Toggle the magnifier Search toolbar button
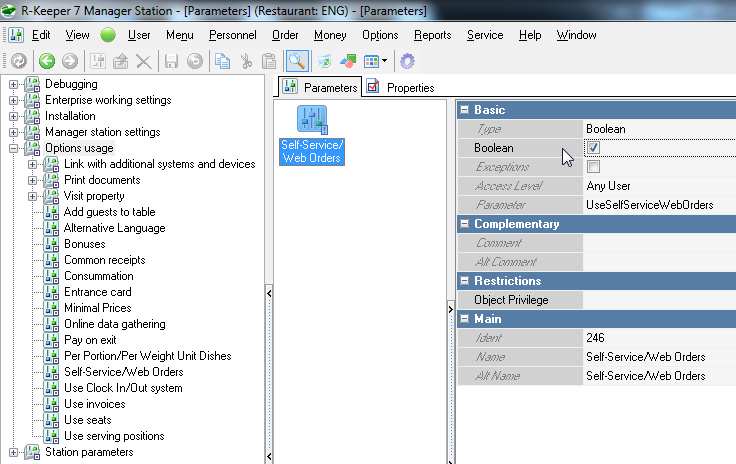The height and width of the screenshot is (464, 736). click(297, 61)
